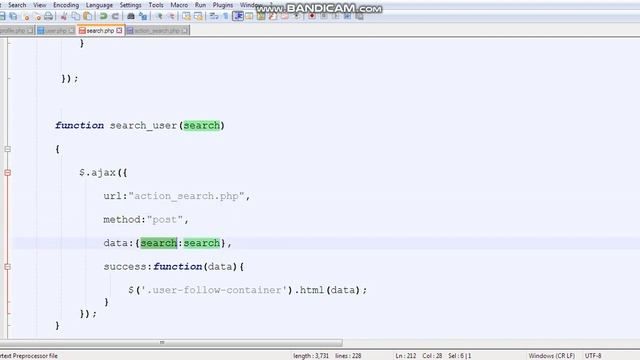
Task: Open the Plugins menu
Action: pos(223,5)
